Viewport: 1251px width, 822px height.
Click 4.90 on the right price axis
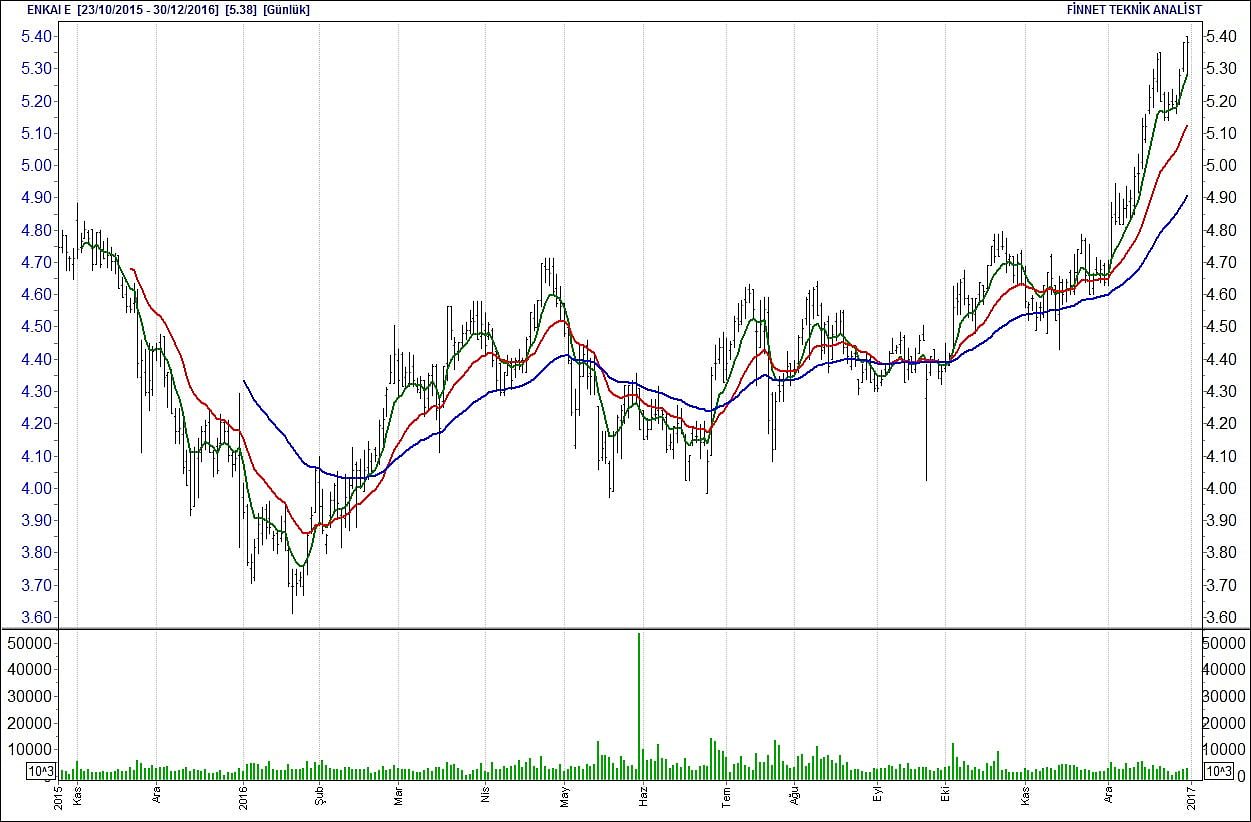[1220, 198]
